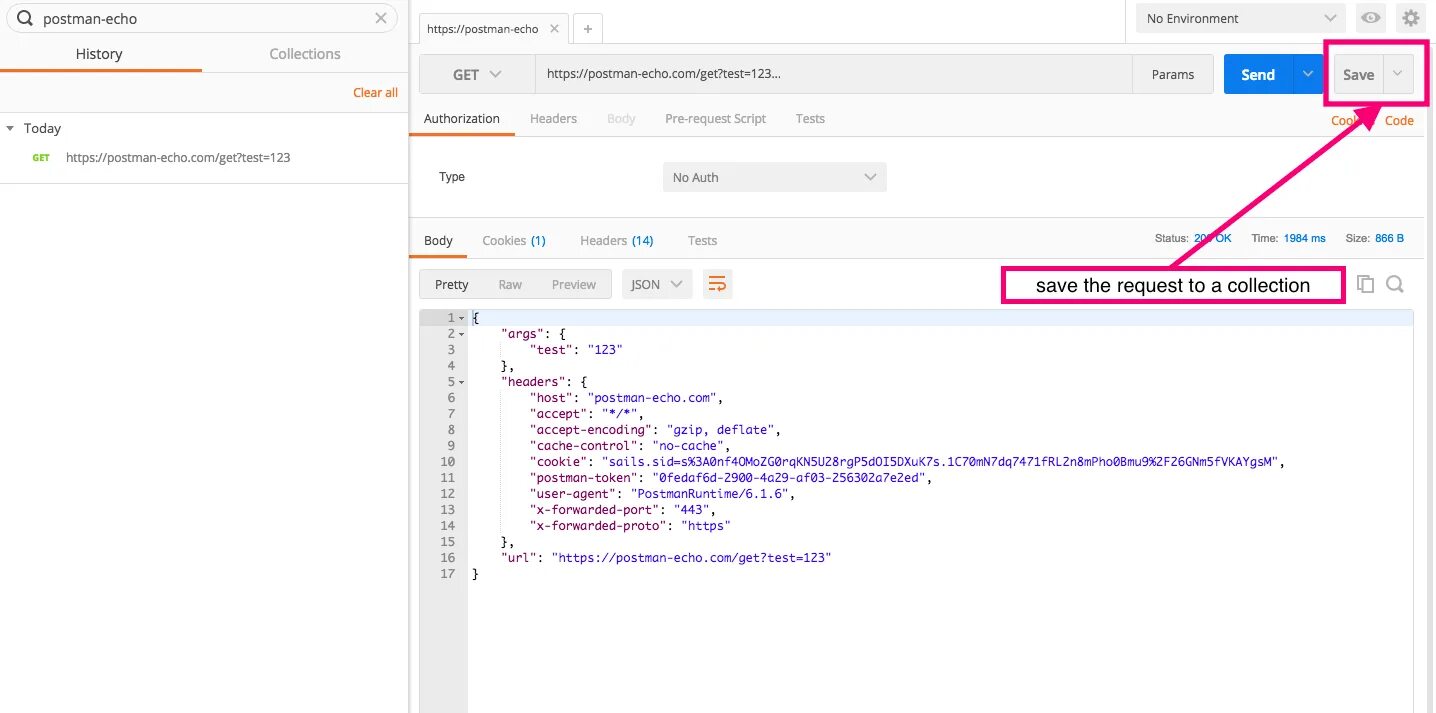Save the request to a collection
The width and height of the screenshot is (1436, 713).
(1358, 74)
